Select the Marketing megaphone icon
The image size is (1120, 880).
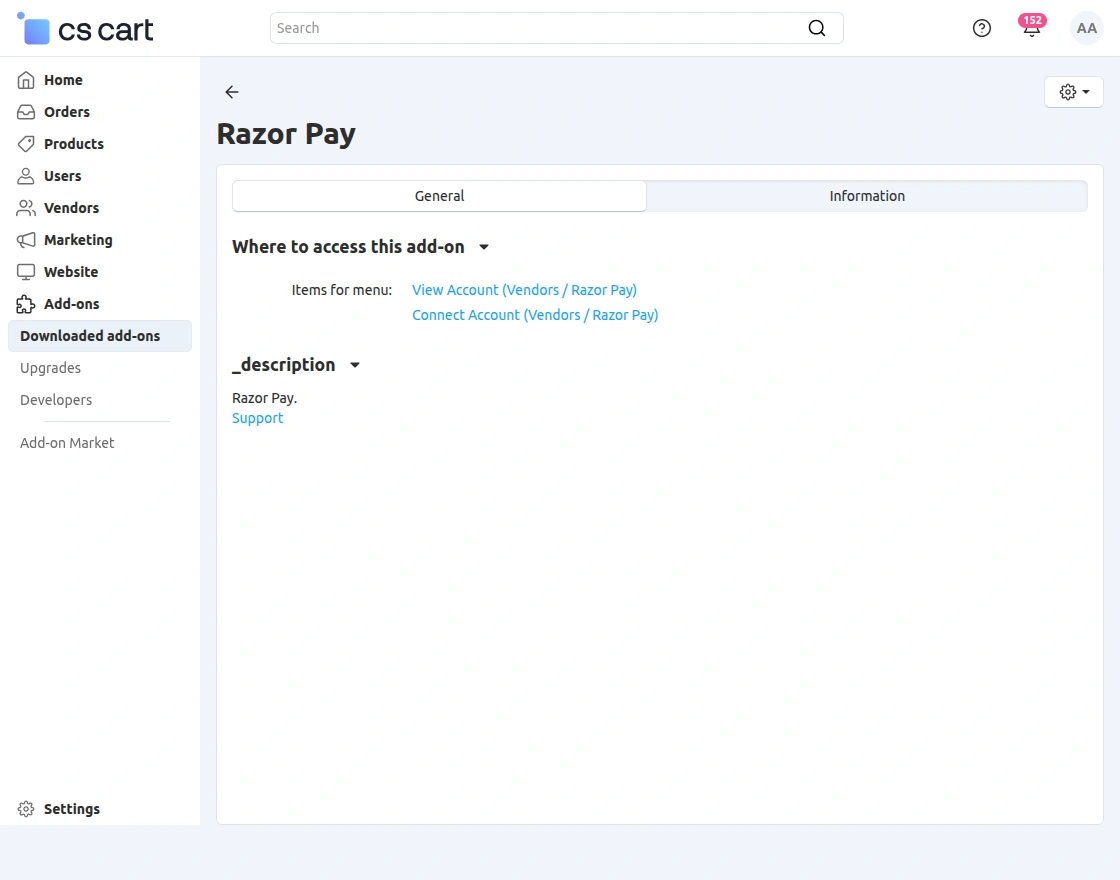26,240
